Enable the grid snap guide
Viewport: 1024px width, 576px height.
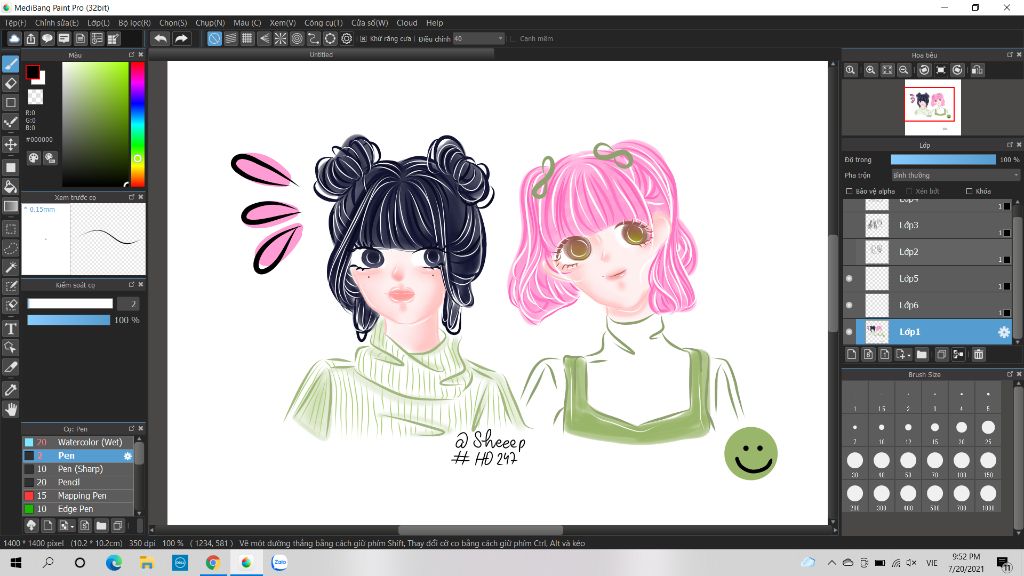point(247,39)
